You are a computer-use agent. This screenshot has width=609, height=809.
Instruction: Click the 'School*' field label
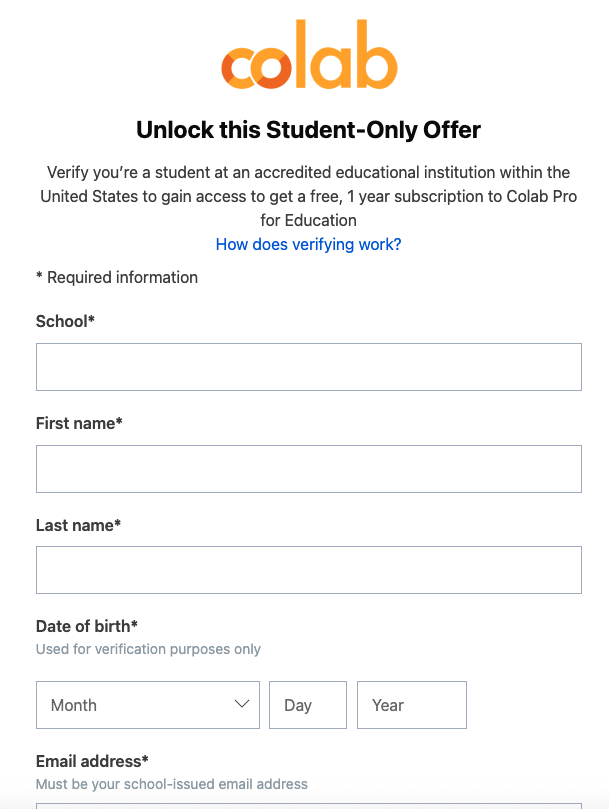(65, 321)
